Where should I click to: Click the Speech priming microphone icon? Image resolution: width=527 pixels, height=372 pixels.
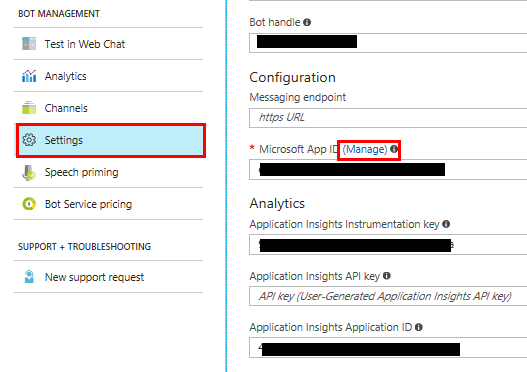(29, 172)
